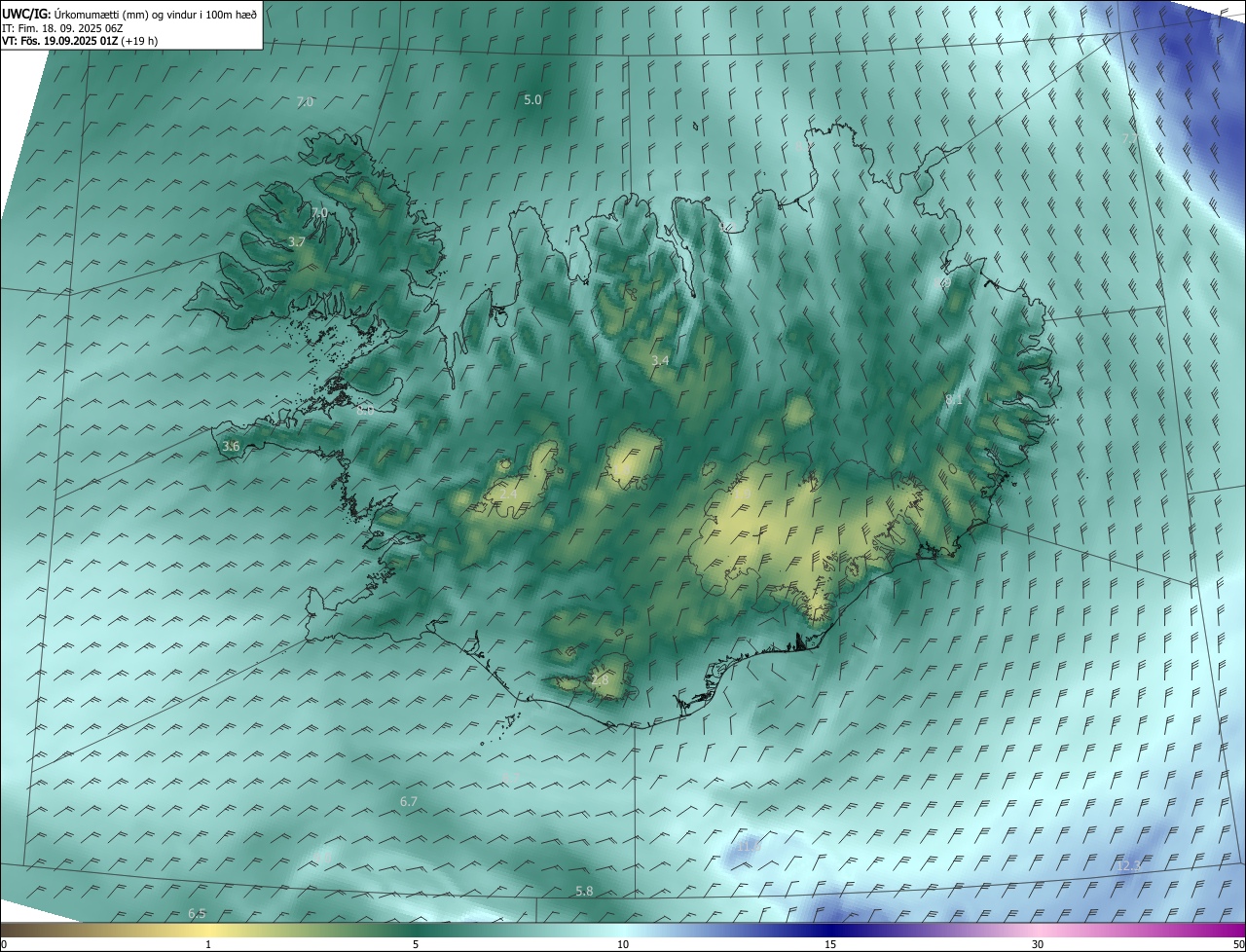
Task: Click the 1 label on the color scale
Action: click(208, 944)
